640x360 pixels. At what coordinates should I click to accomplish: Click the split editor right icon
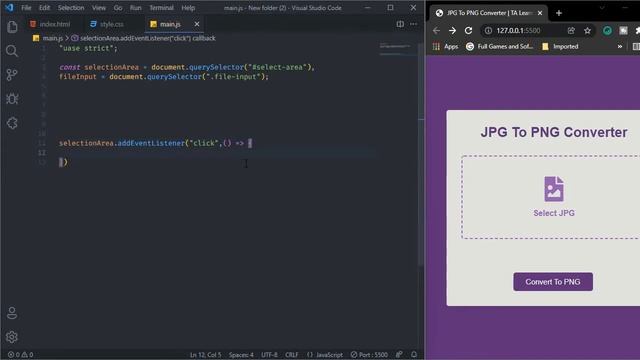(x=400, y=24)
